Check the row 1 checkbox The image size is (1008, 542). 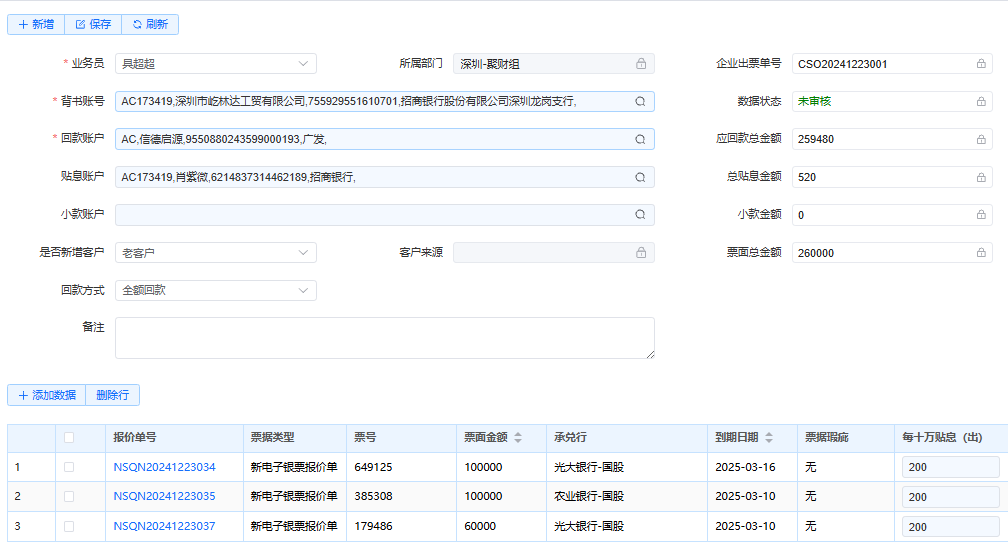[69, 467]
